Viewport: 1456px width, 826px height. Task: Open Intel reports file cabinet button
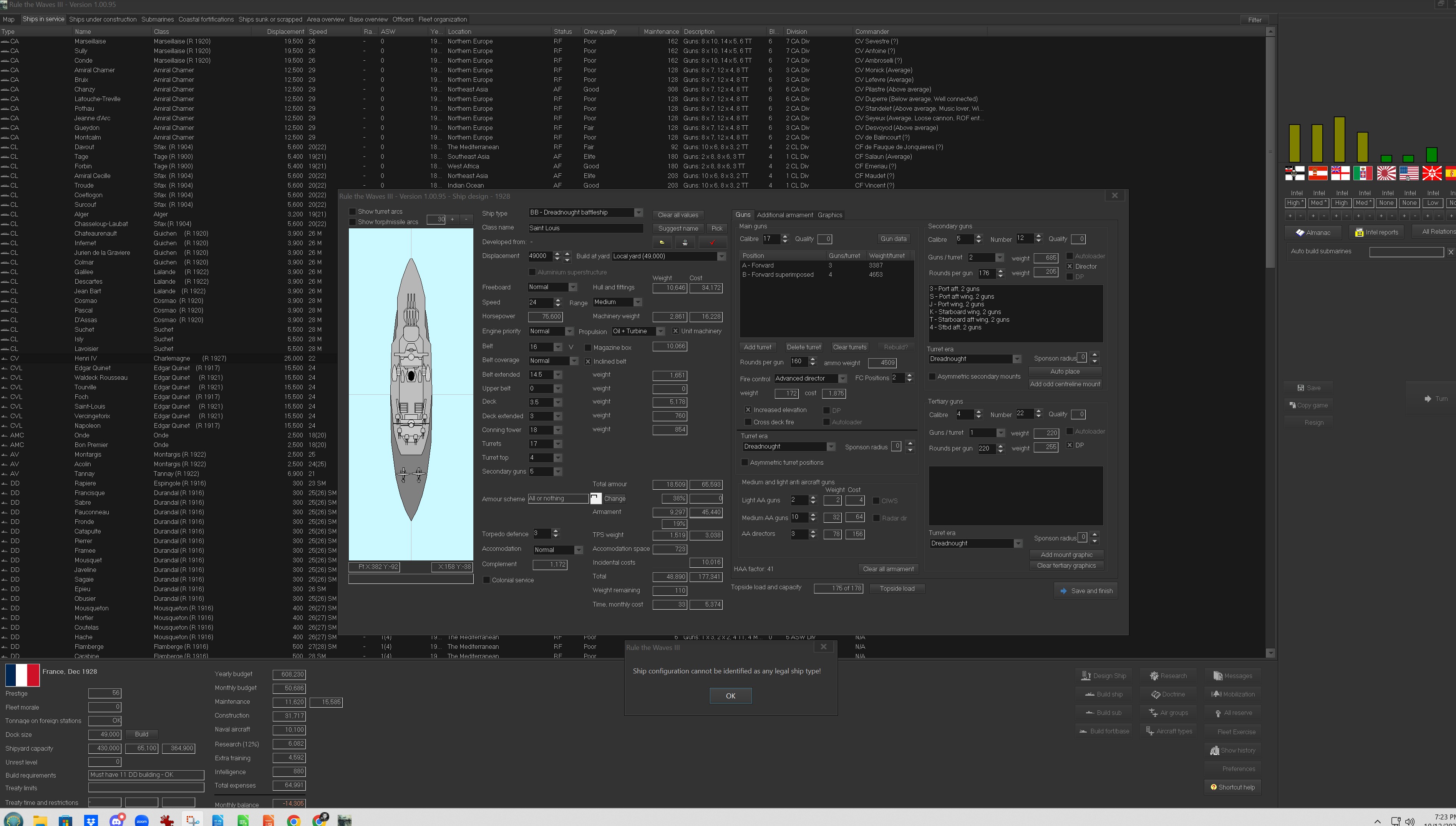pyautogui.click(x=1376, y=232)
